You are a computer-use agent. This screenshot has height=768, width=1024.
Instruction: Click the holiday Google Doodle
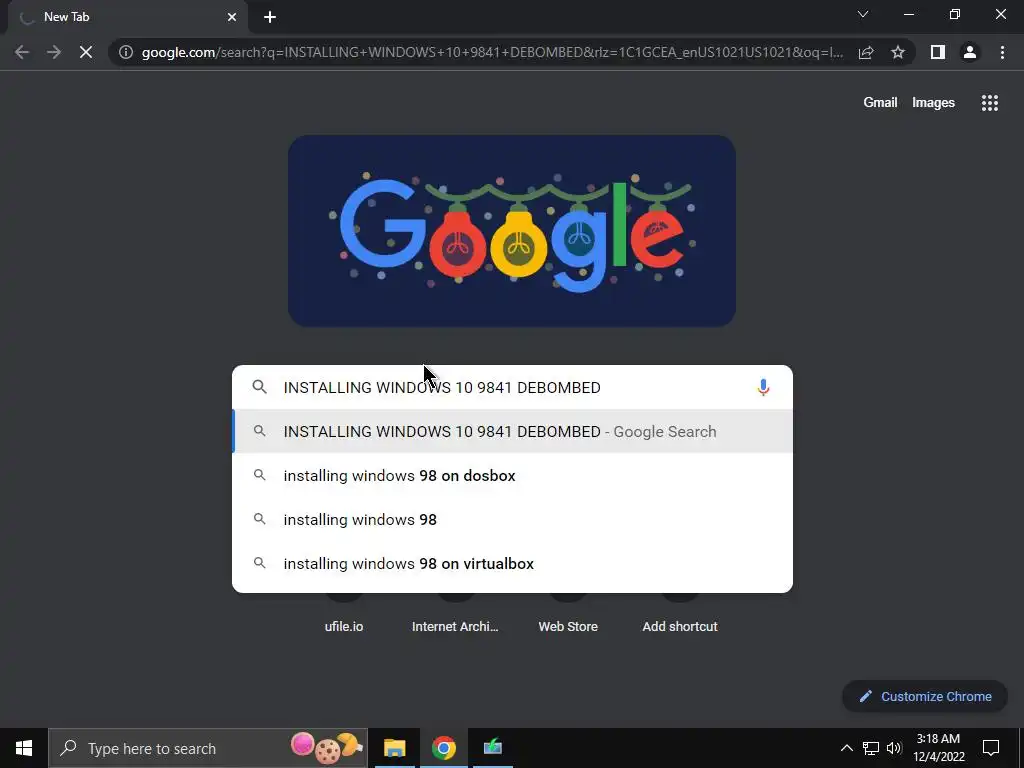tap(512, 231)
